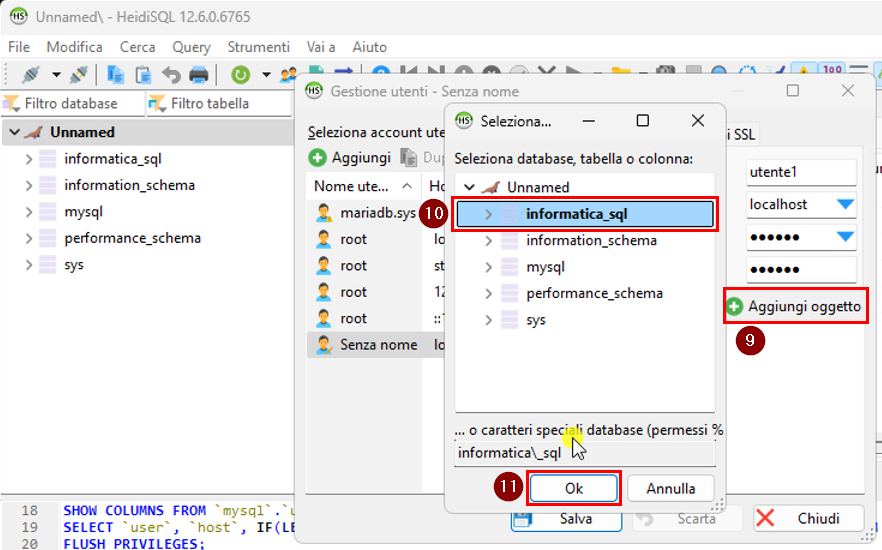
Task: Select sys in the Seleziona dialog
Action: [x=536, y=320]
